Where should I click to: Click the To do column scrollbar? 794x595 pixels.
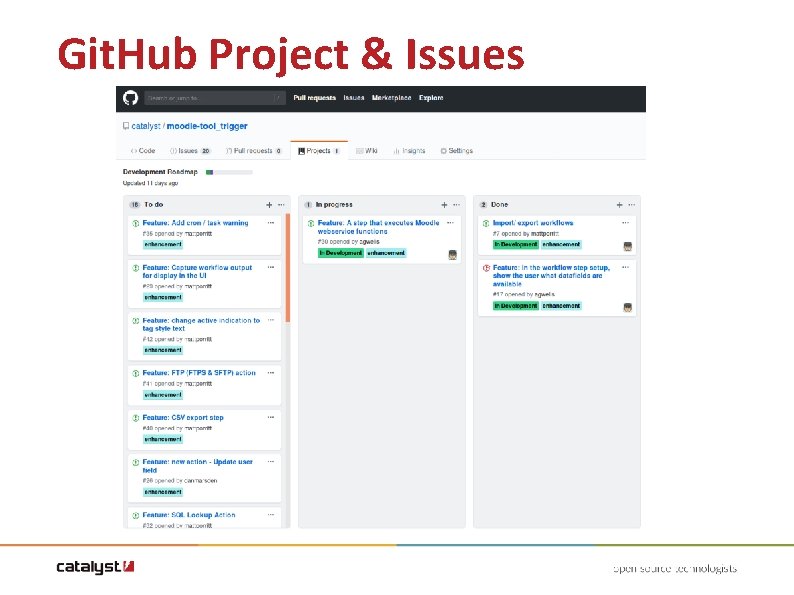288,268
